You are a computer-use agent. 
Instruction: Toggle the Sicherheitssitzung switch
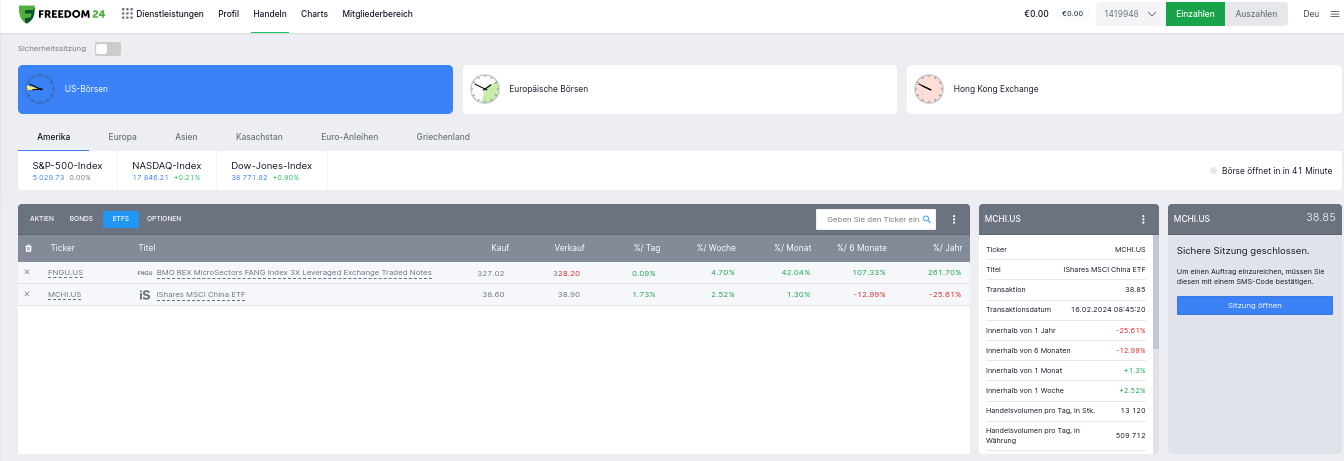107,48
